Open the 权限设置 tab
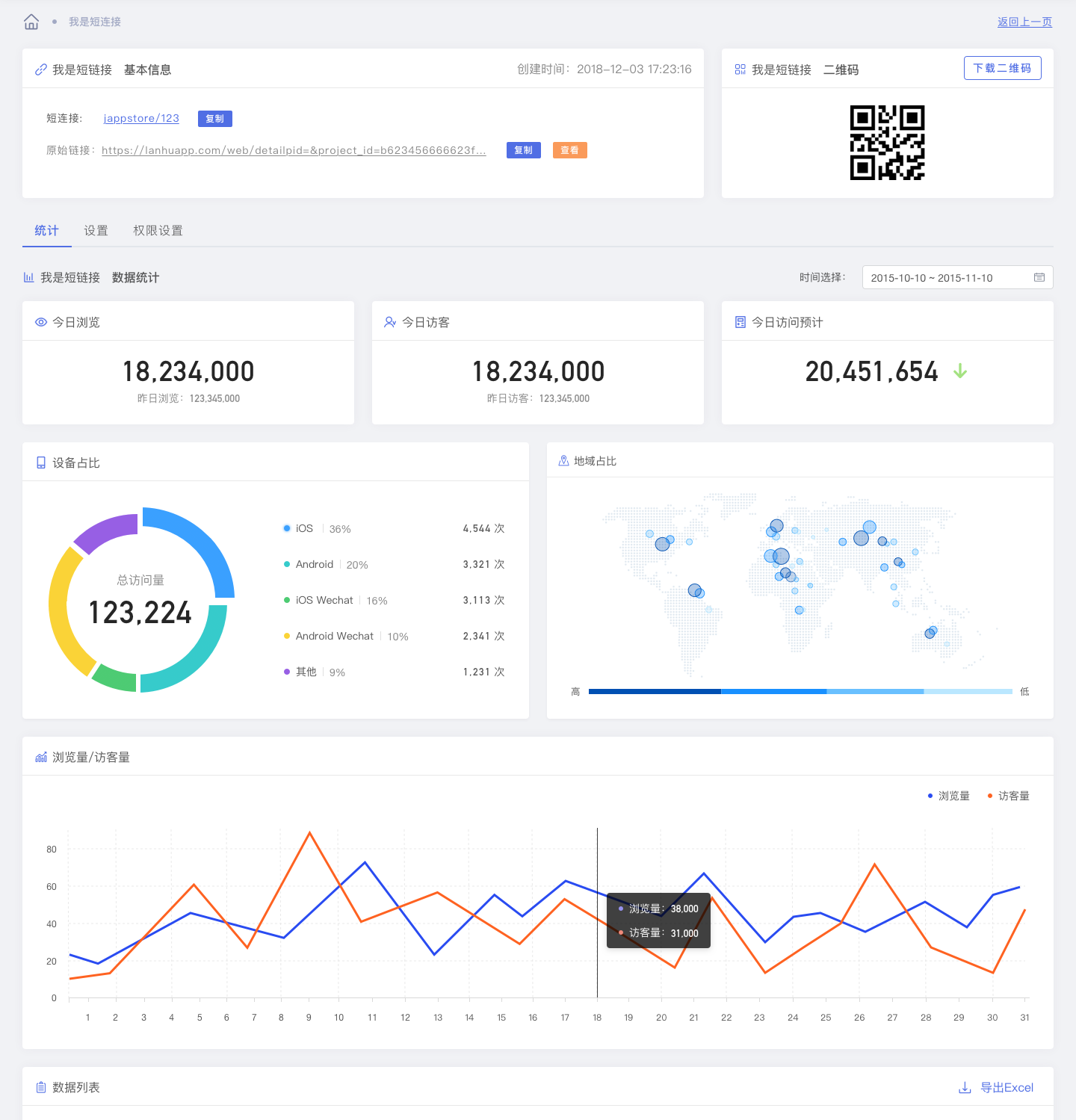1076x1120 pixels. tap(158, 231)
